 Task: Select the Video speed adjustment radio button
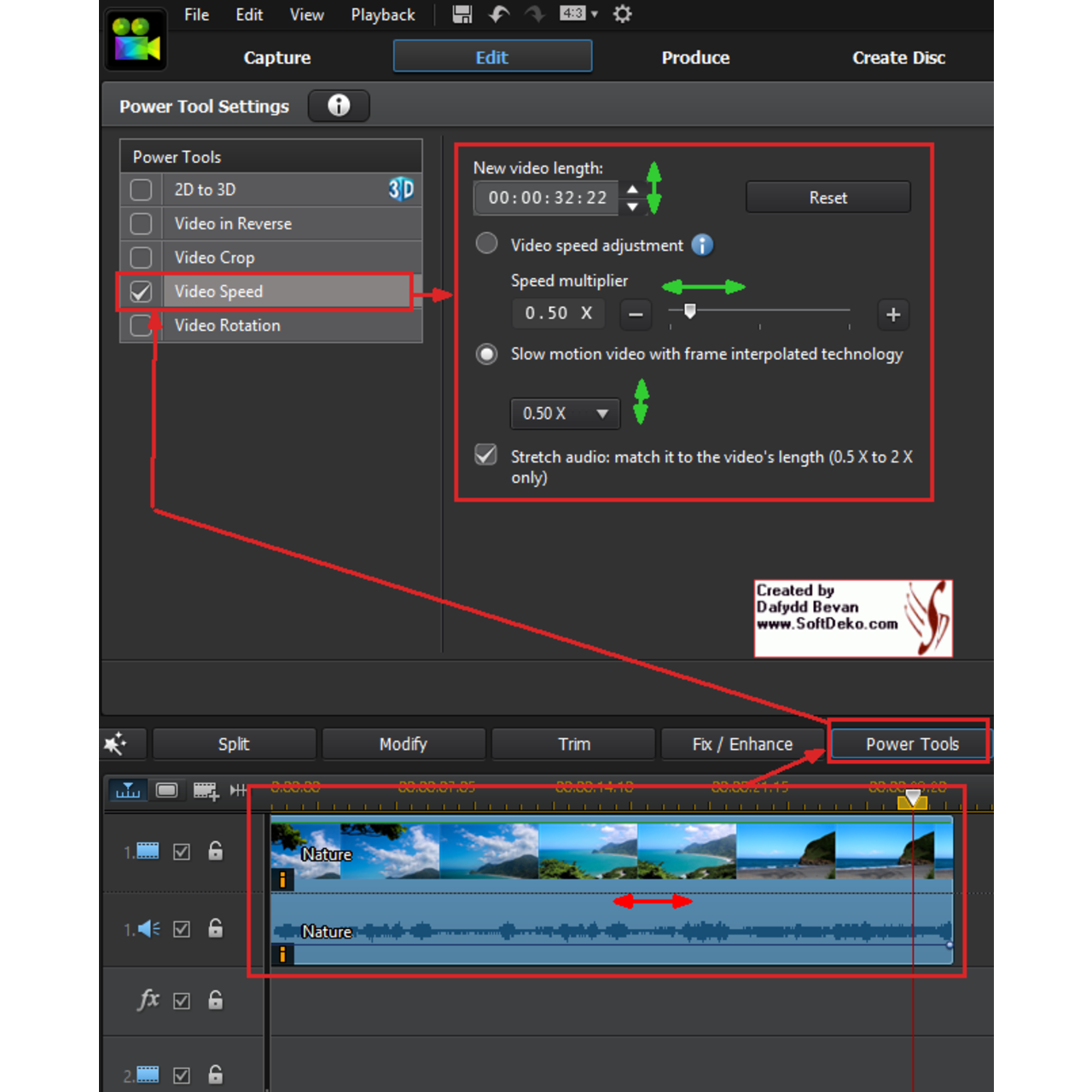pos(486,243)
